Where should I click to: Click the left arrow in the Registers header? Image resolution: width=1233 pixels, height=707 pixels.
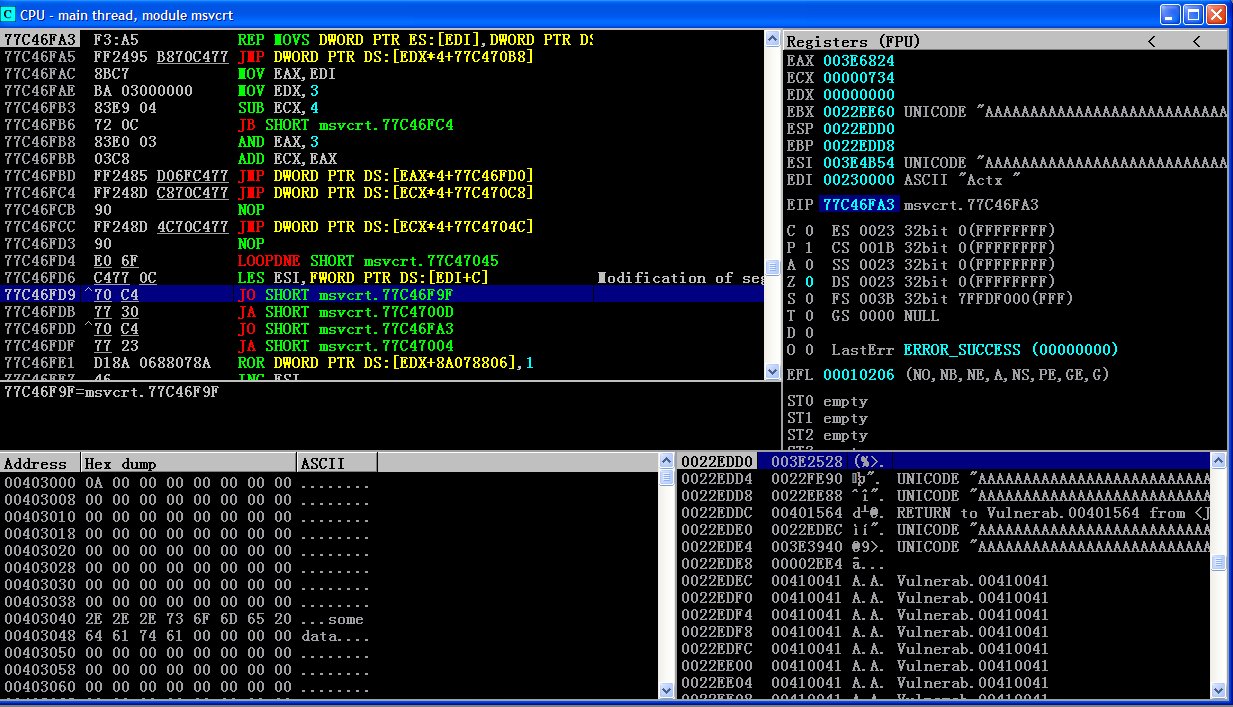pyautogui.click(x=1152, y=41)
